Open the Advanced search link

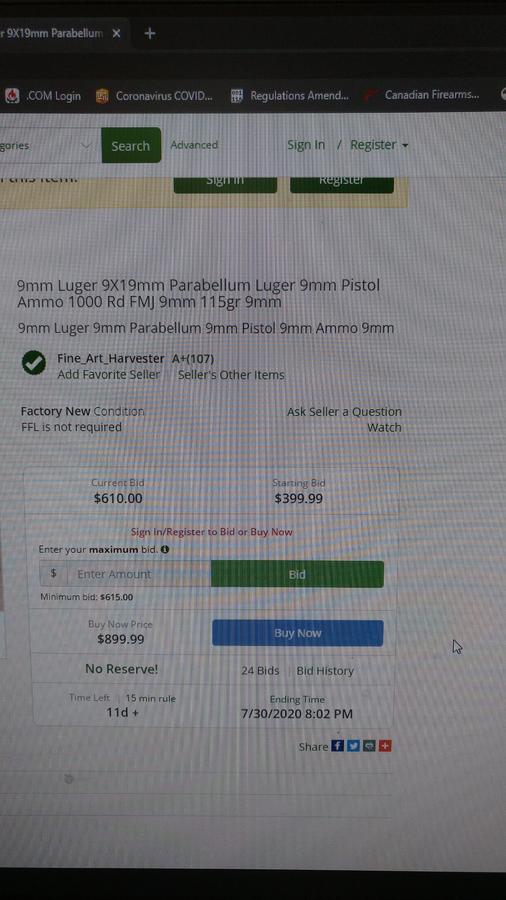194,145
